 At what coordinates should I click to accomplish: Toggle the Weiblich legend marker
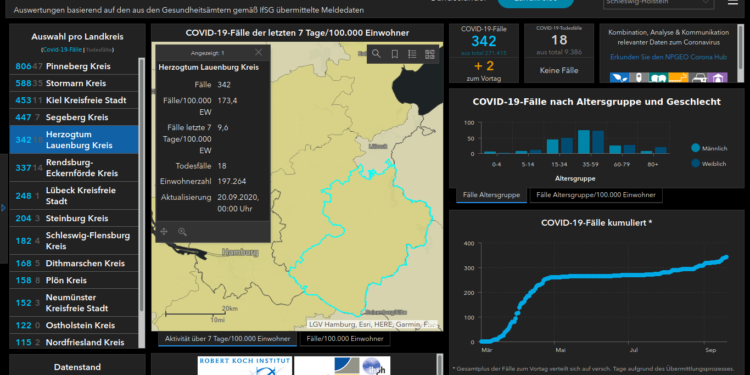tap(695, 163)
